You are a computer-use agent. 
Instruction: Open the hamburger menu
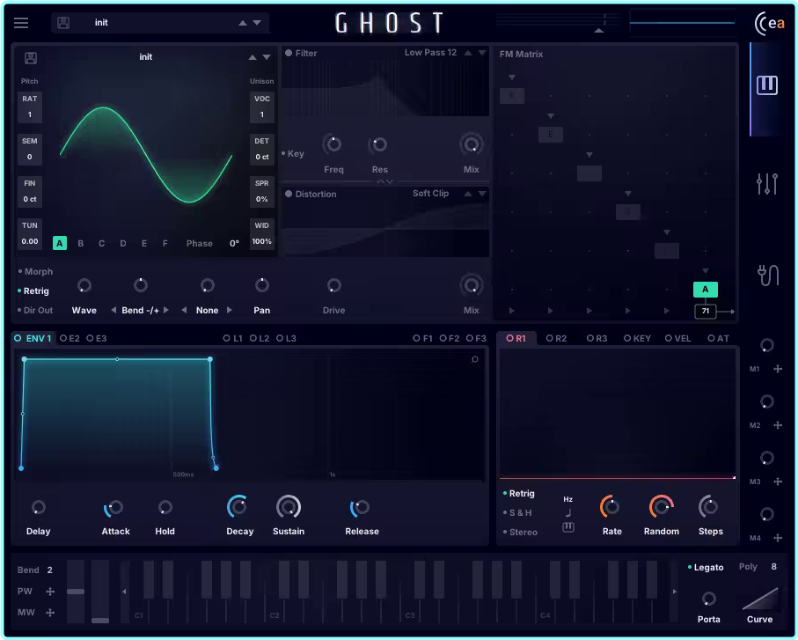click(x=21, y=23)
